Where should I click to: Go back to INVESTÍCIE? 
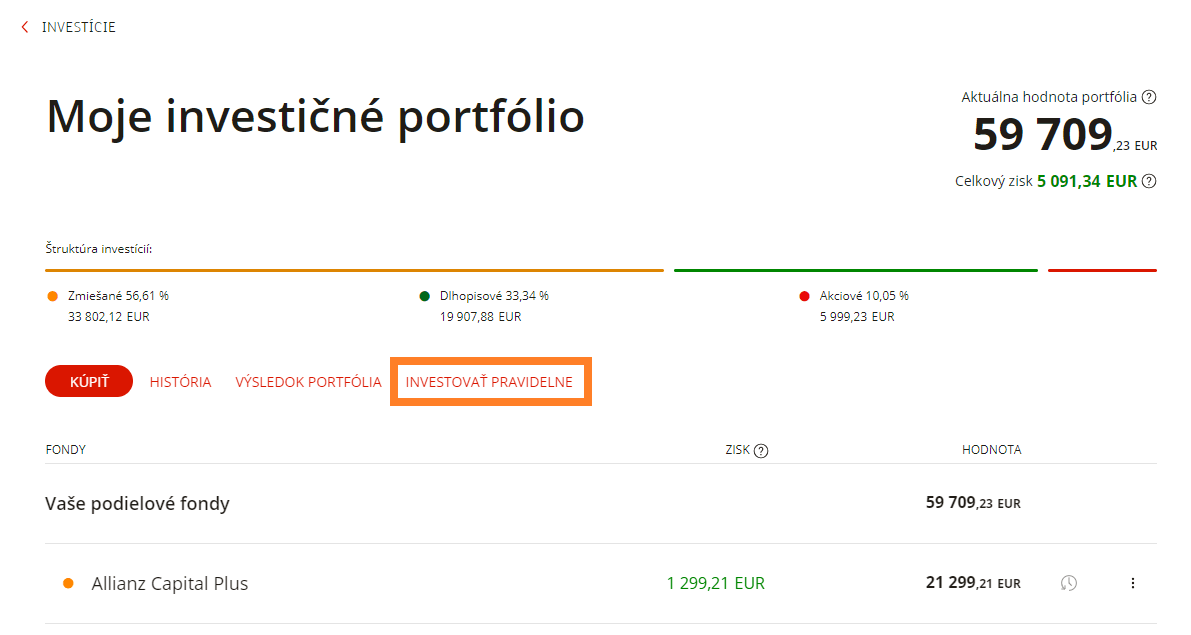79,27
